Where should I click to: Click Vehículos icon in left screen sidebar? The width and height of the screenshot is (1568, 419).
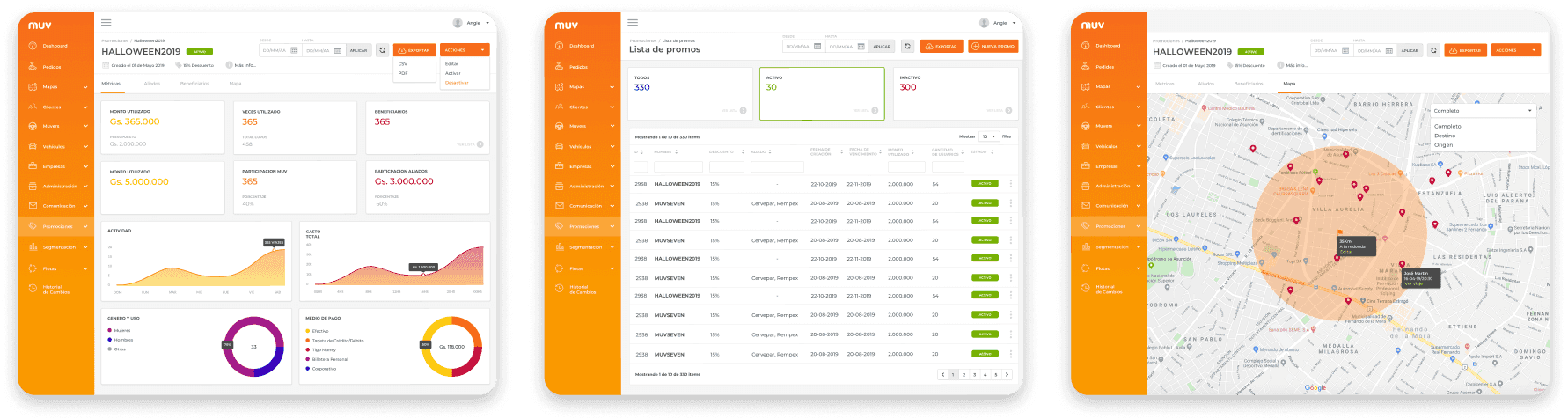pos(33,146)
